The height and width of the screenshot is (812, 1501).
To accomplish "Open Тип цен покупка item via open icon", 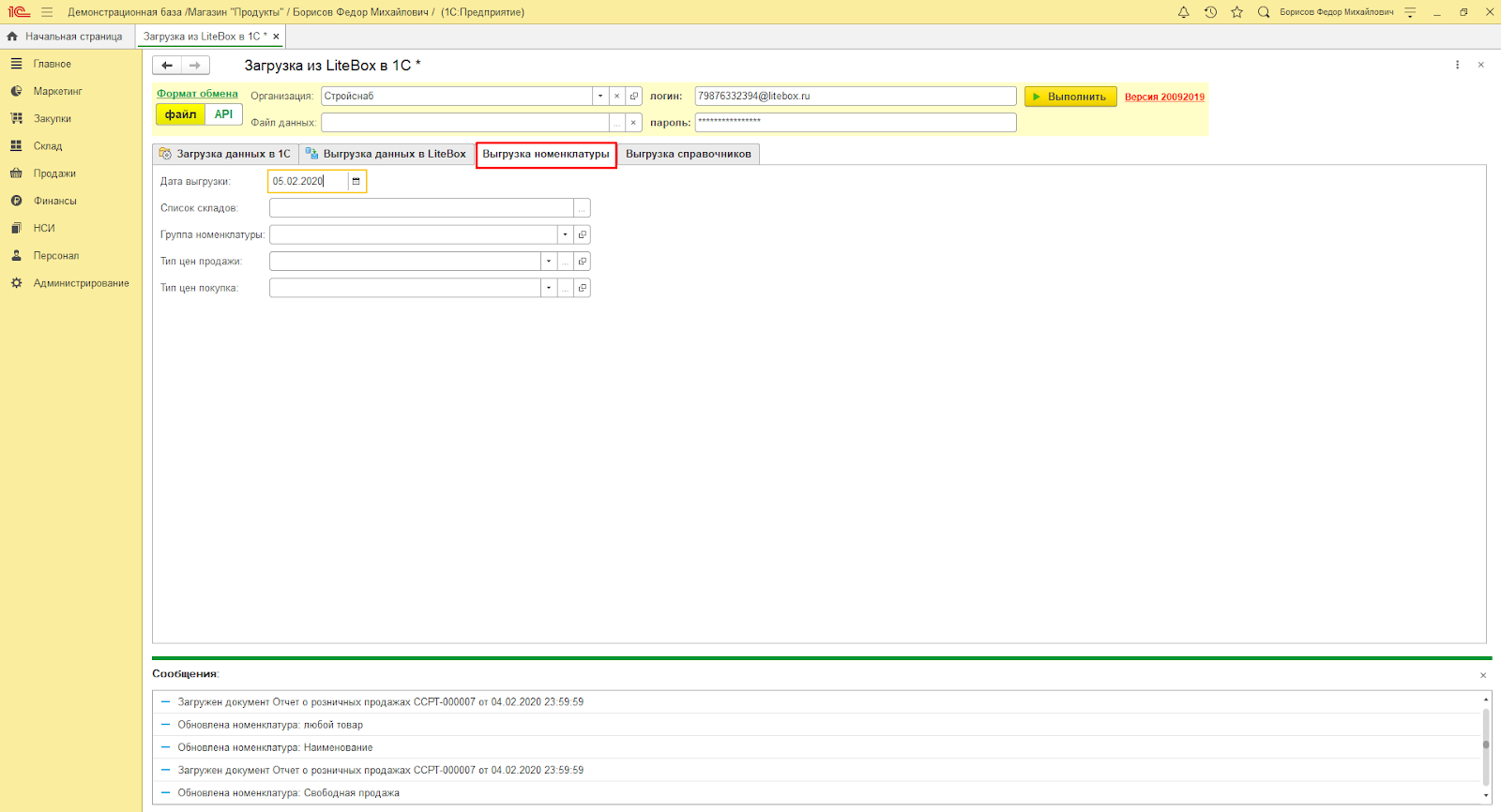I will (583, 288).
